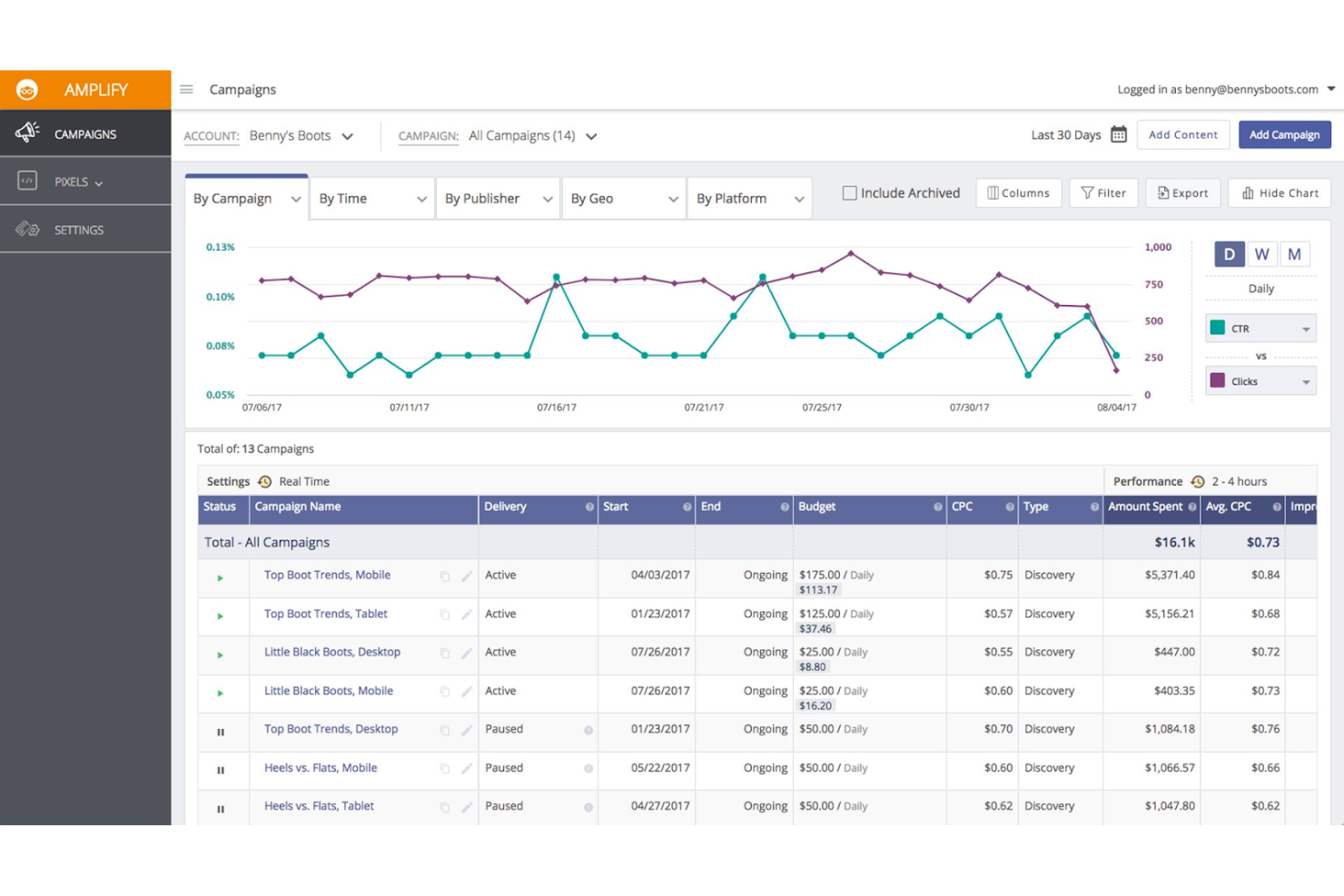Screen dimensions: 1344x896
Task: Switch to the By Publisher tab
Action: click(x=482, y=198)
